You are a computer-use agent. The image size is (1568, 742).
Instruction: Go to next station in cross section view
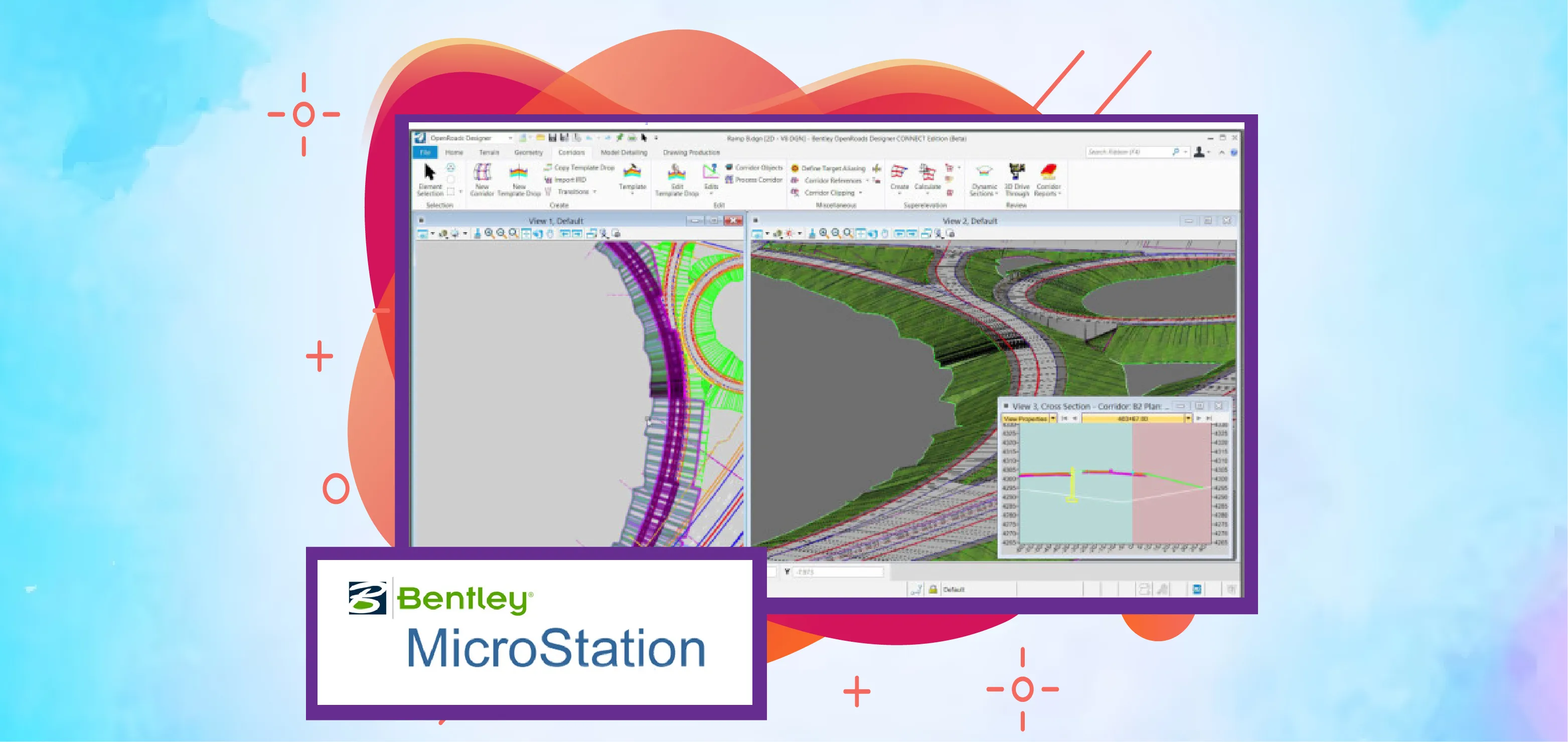(1198, 419)
